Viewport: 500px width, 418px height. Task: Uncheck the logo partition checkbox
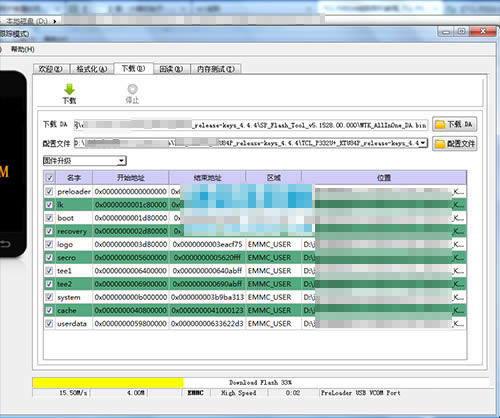tap(49, 244)
